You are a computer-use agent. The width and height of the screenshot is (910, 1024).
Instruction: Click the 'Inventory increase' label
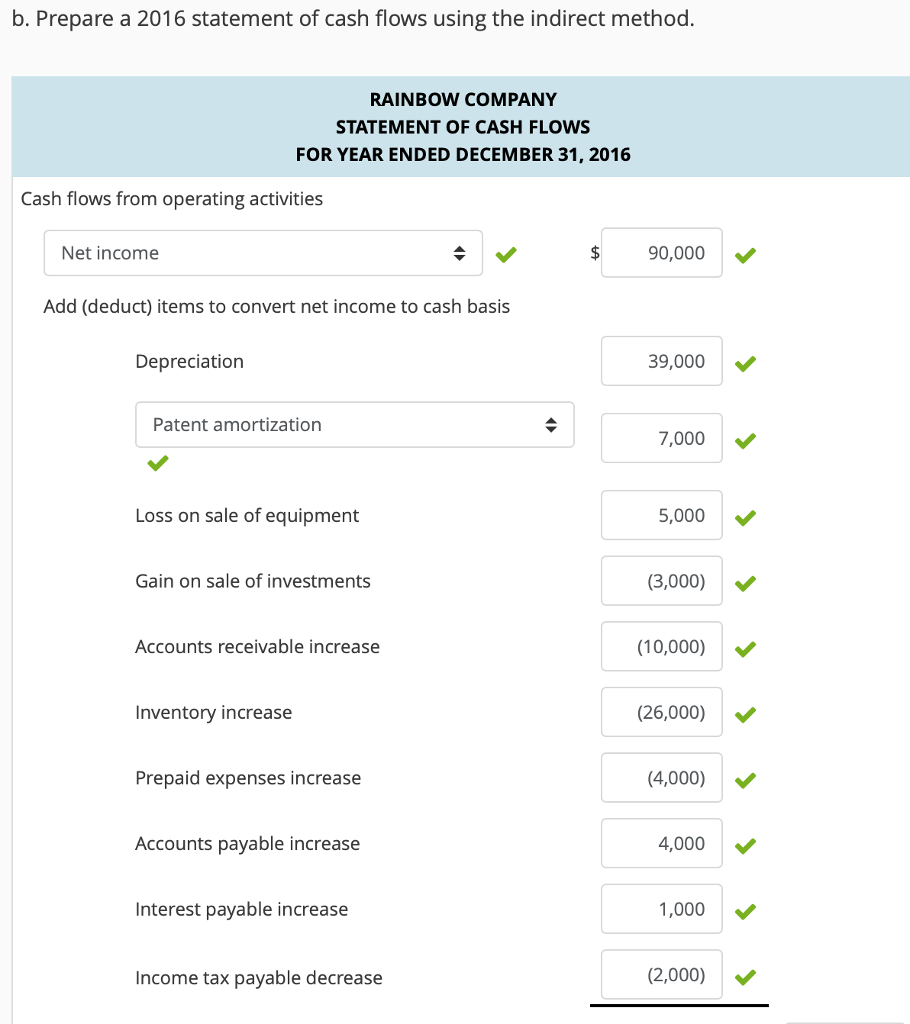214,712
